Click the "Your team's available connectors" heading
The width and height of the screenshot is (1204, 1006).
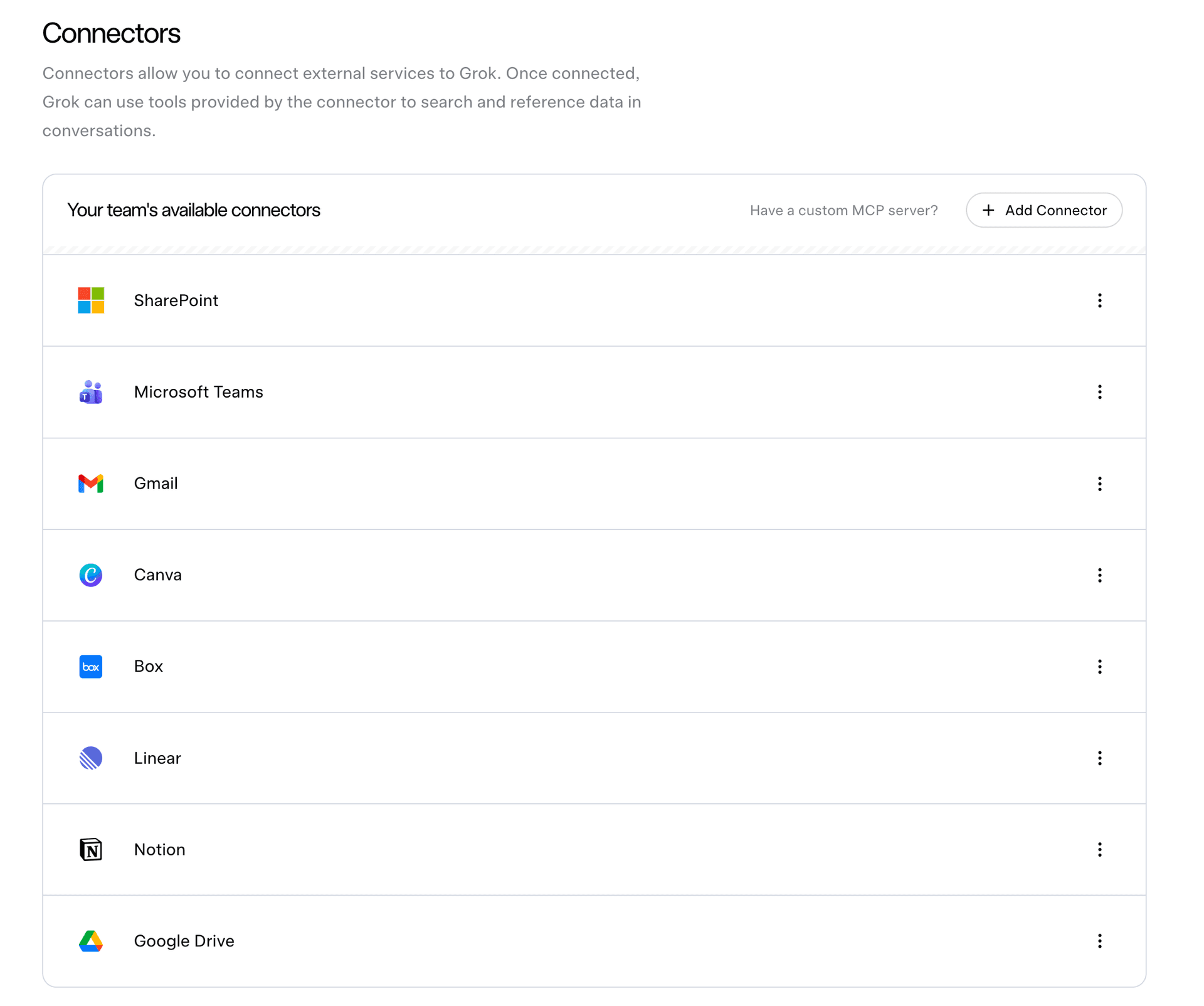[194, 210]
